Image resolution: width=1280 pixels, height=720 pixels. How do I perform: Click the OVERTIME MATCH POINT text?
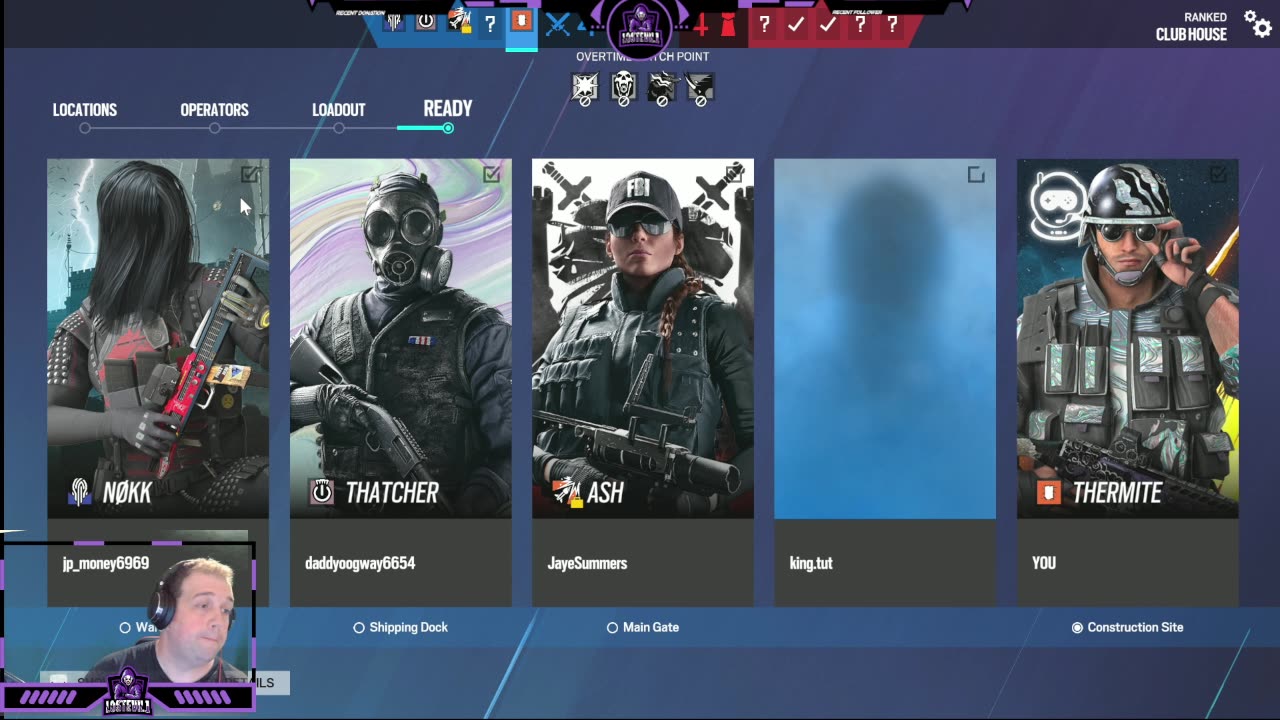click(x=642, y=57)
